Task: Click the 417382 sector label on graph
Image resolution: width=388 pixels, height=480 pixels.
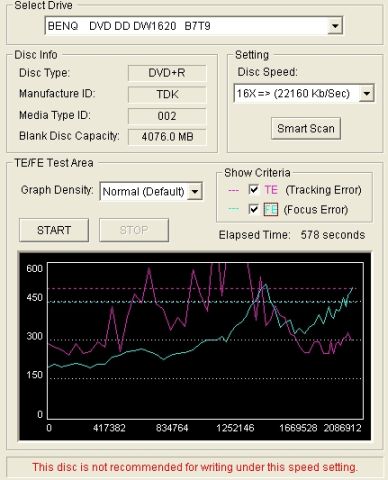Action: pos(109,428)
